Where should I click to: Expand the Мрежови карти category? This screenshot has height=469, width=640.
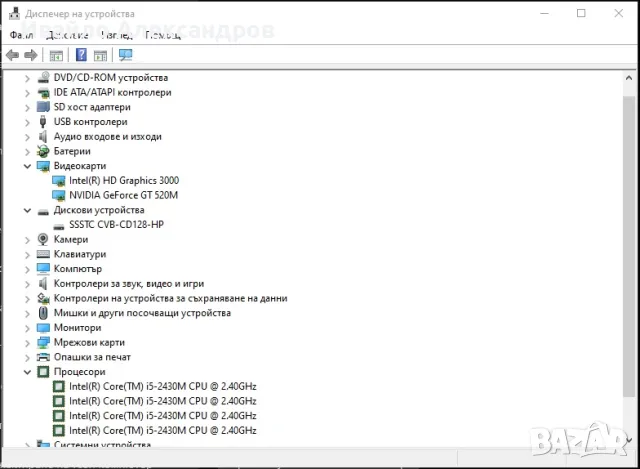(27, 342)
